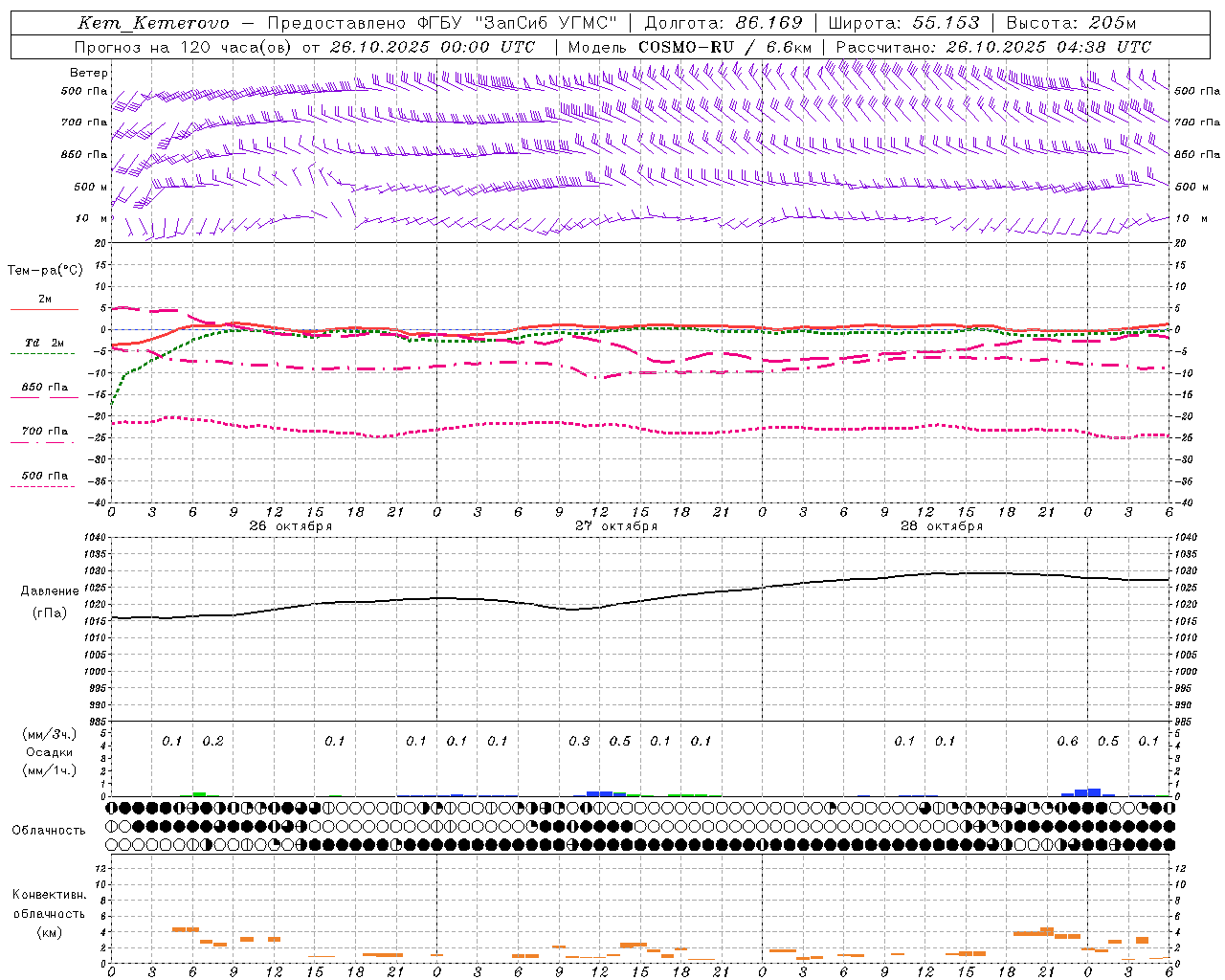Select the longitude value Долгота: 86.169

724,23
